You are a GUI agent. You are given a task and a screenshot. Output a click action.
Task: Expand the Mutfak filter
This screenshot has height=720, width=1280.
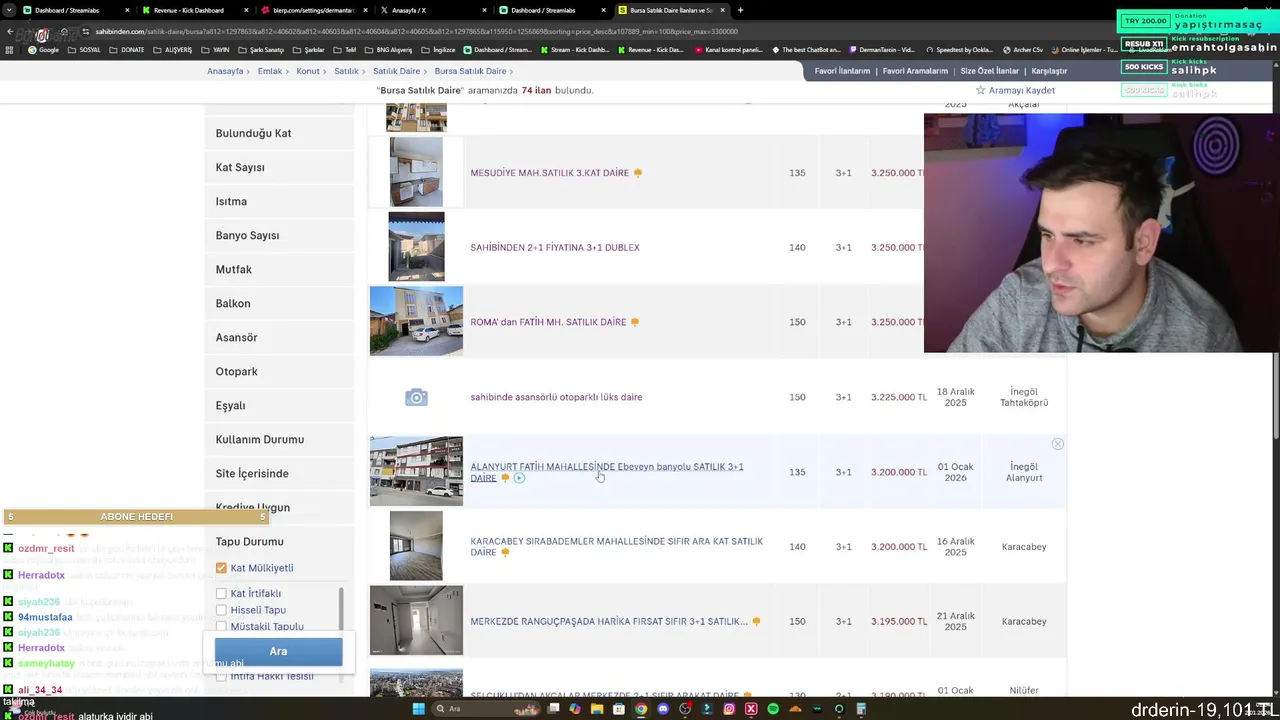pos(279,269)
